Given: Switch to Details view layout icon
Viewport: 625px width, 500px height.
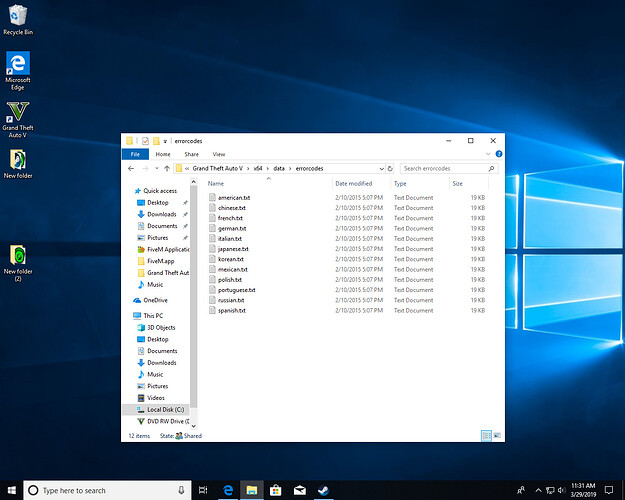Looking at the screenshot, I should (x=486, y=435).
